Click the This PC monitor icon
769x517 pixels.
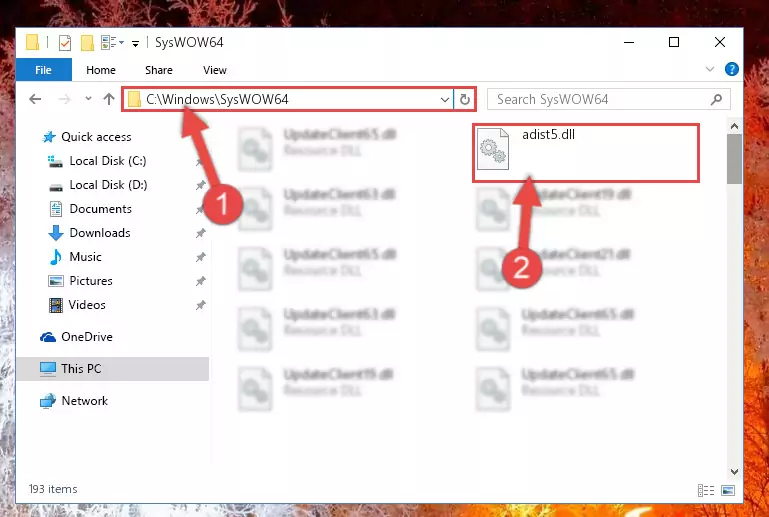click(48, 369)
